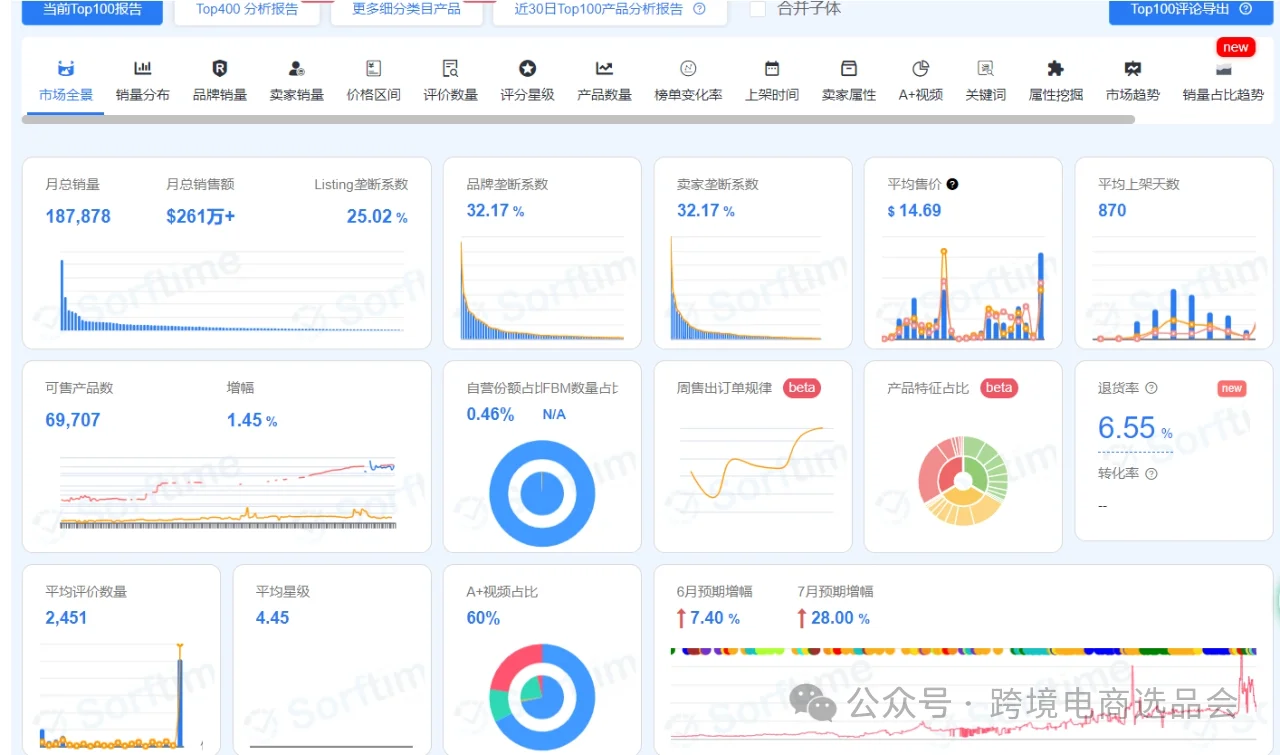Select the 销量分布 chart icon

143,69
